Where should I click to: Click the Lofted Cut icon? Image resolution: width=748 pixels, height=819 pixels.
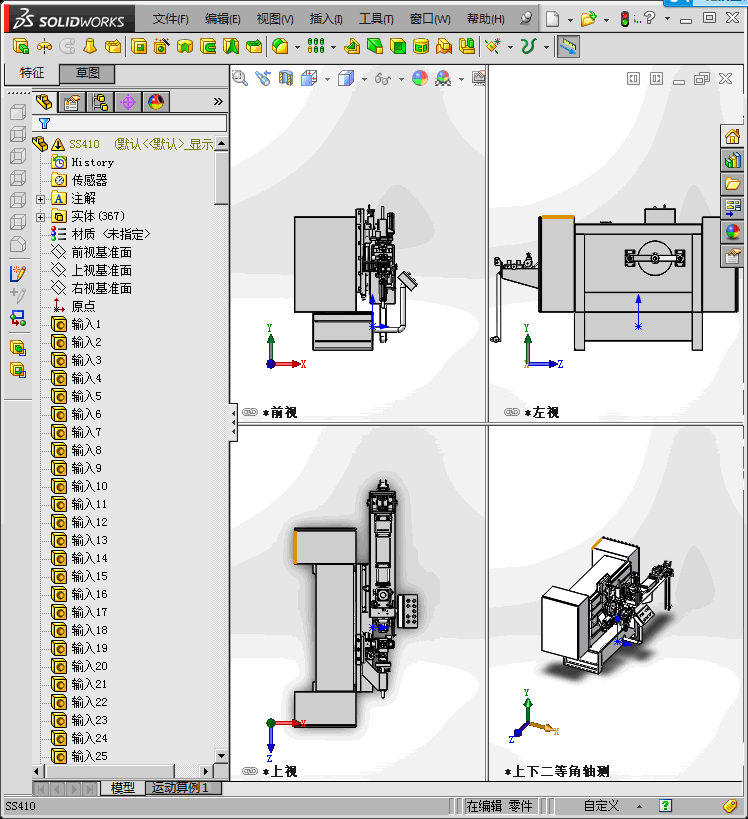(x=231, y=46)
